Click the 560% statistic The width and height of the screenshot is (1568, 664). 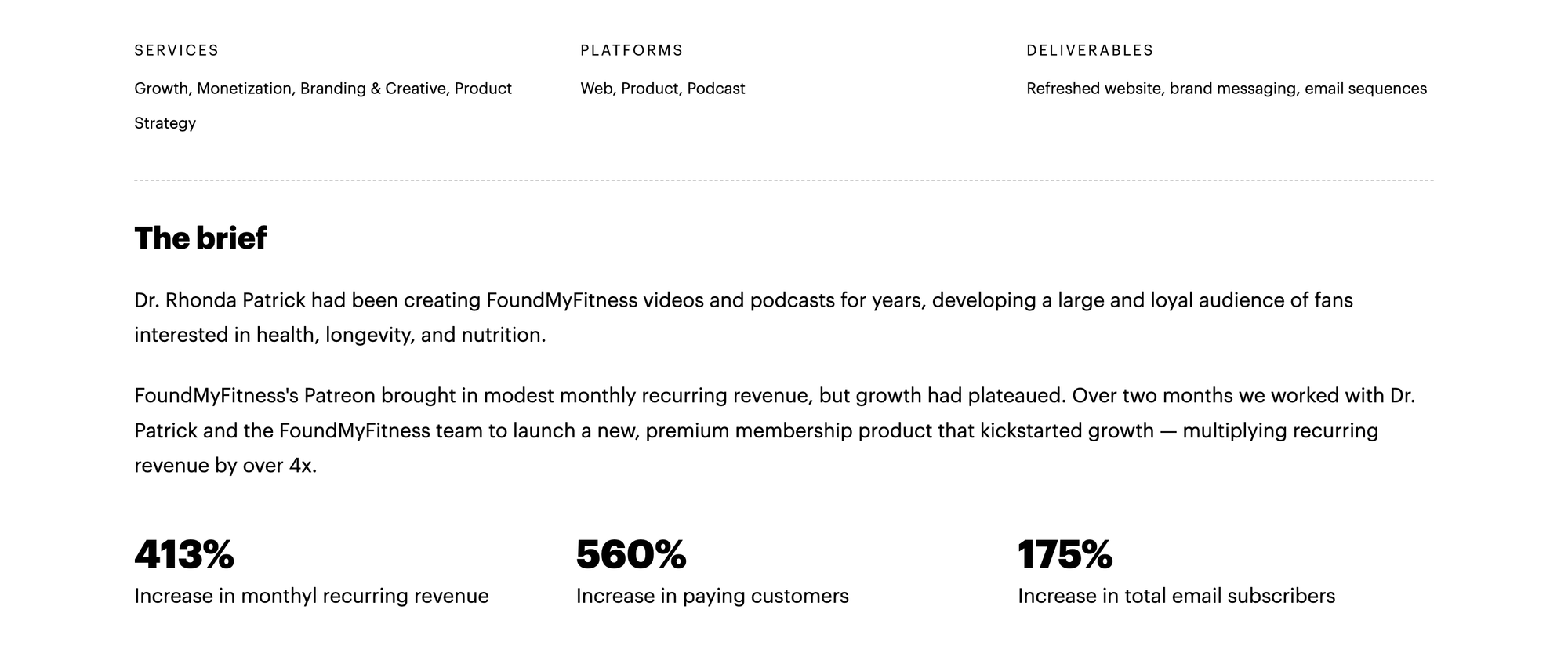[631, 554]
